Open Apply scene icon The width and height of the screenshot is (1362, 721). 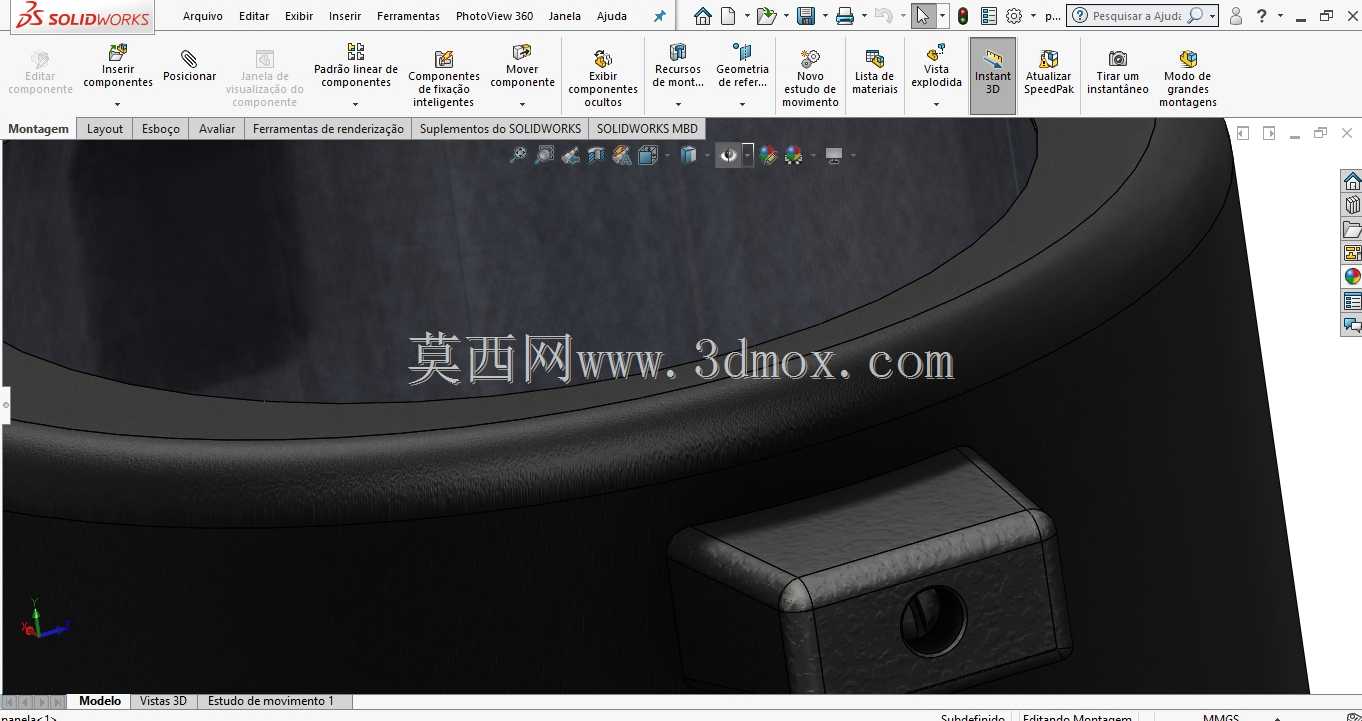click(x=794, y=155)
